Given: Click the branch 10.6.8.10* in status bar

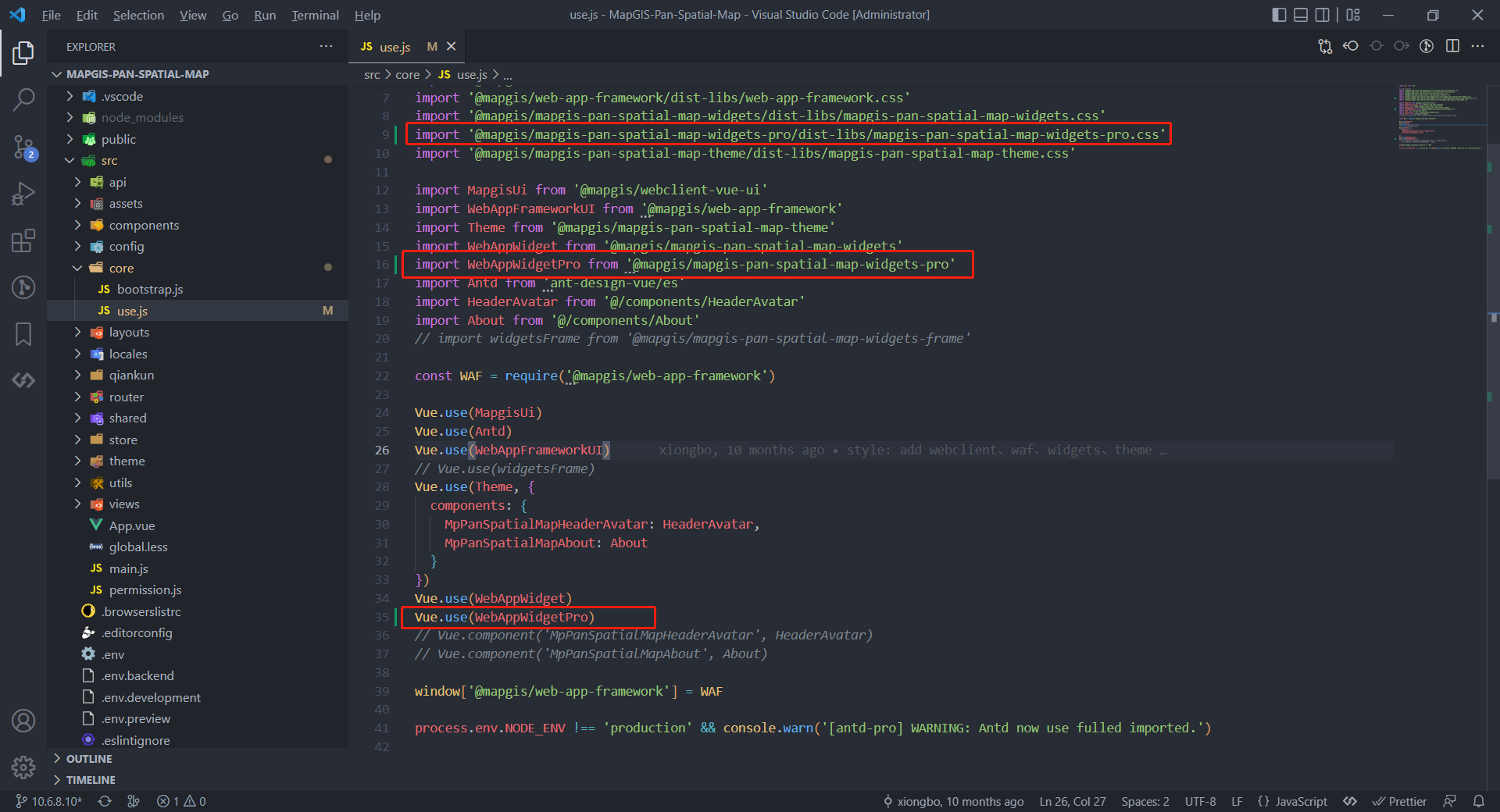Looking at the screenshot, I should point(48,801).
